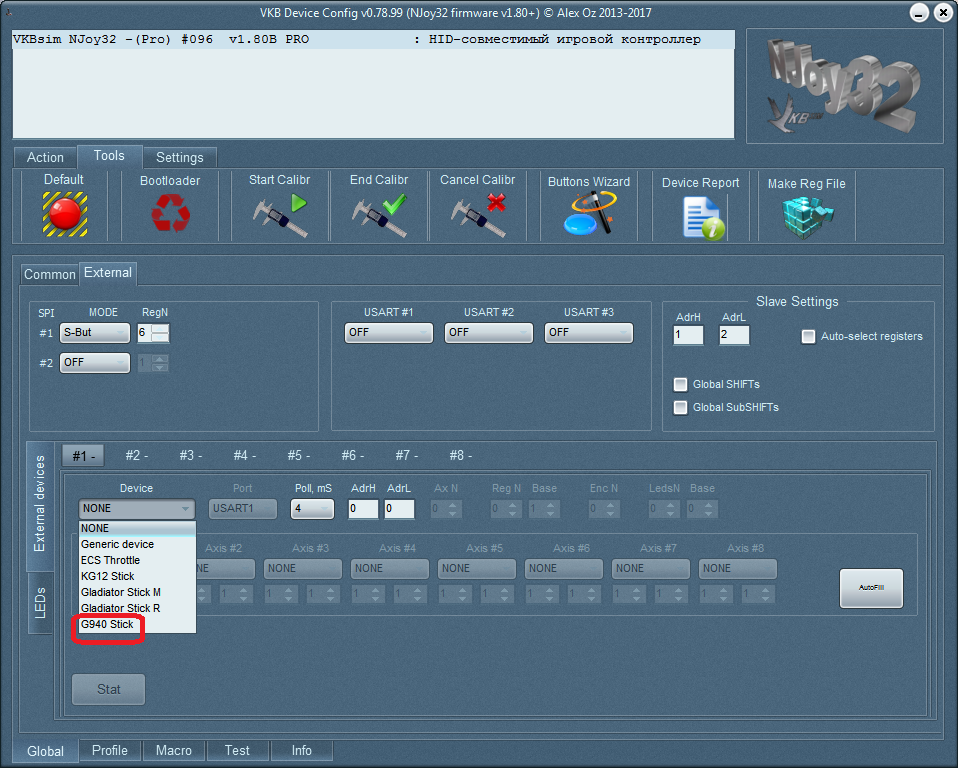Click the SPI #1 RegN value field

[144, 333]
